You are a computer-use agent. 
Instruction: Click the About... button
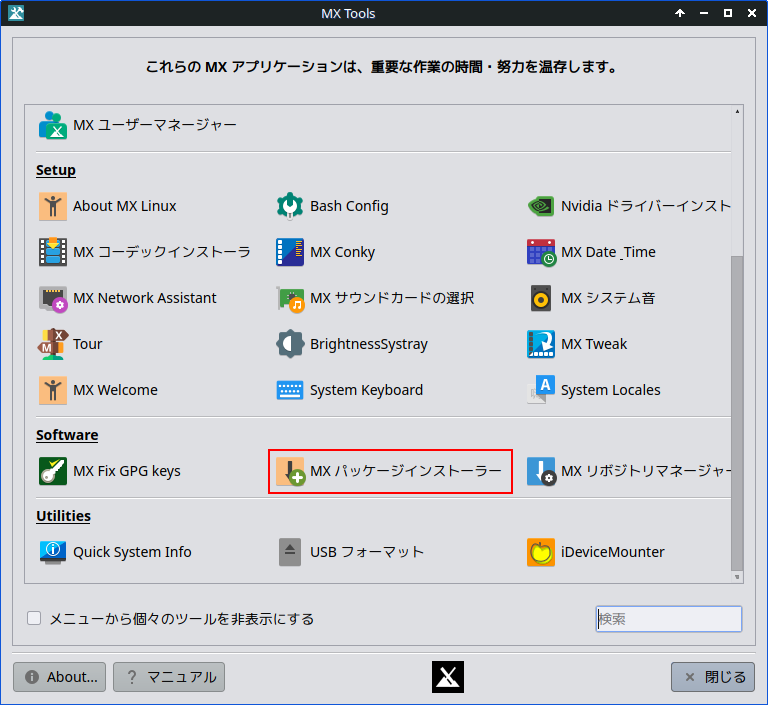pos(60,677)
